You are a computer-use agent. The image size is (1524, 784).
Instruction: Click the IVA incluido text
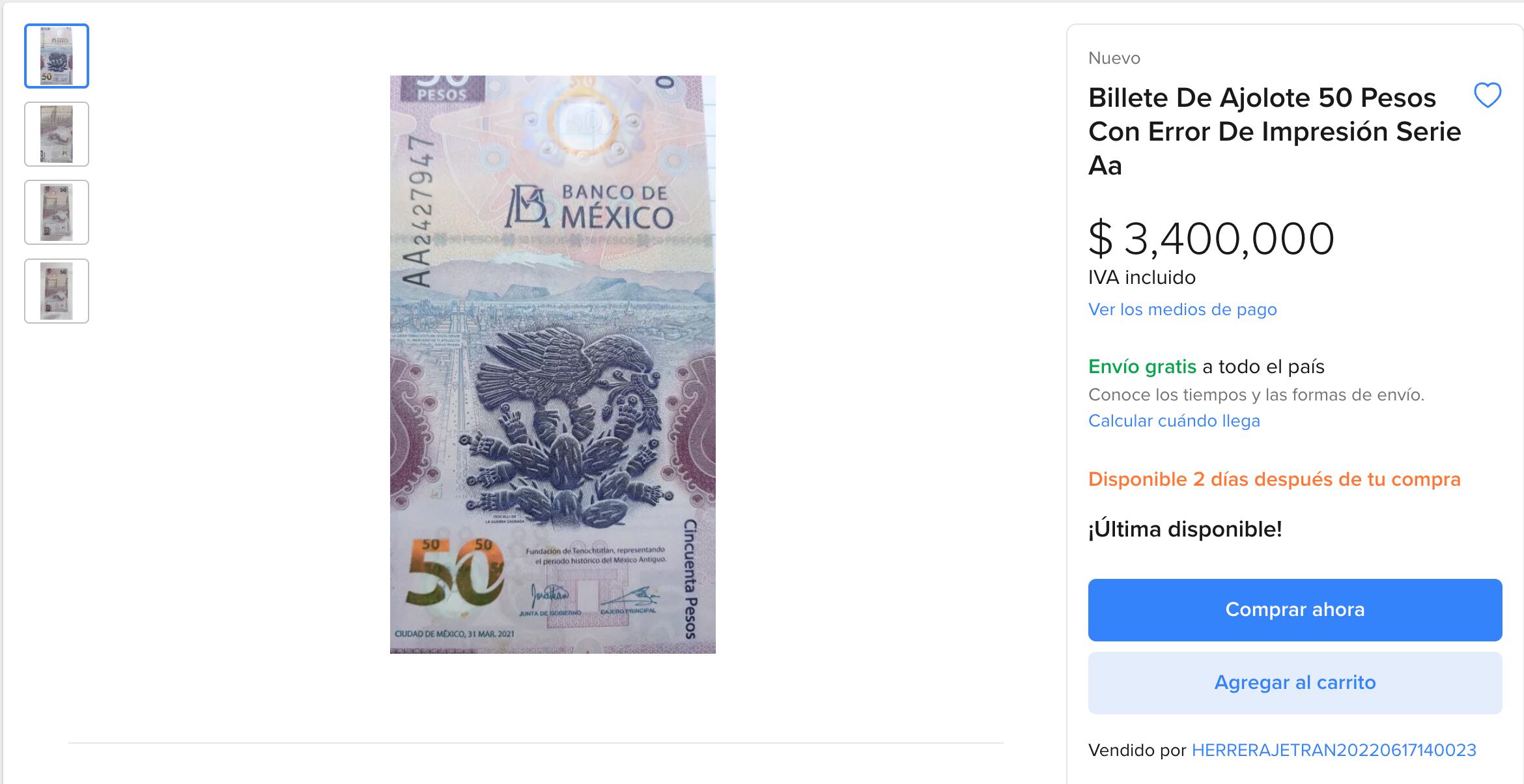[1142, 277]
